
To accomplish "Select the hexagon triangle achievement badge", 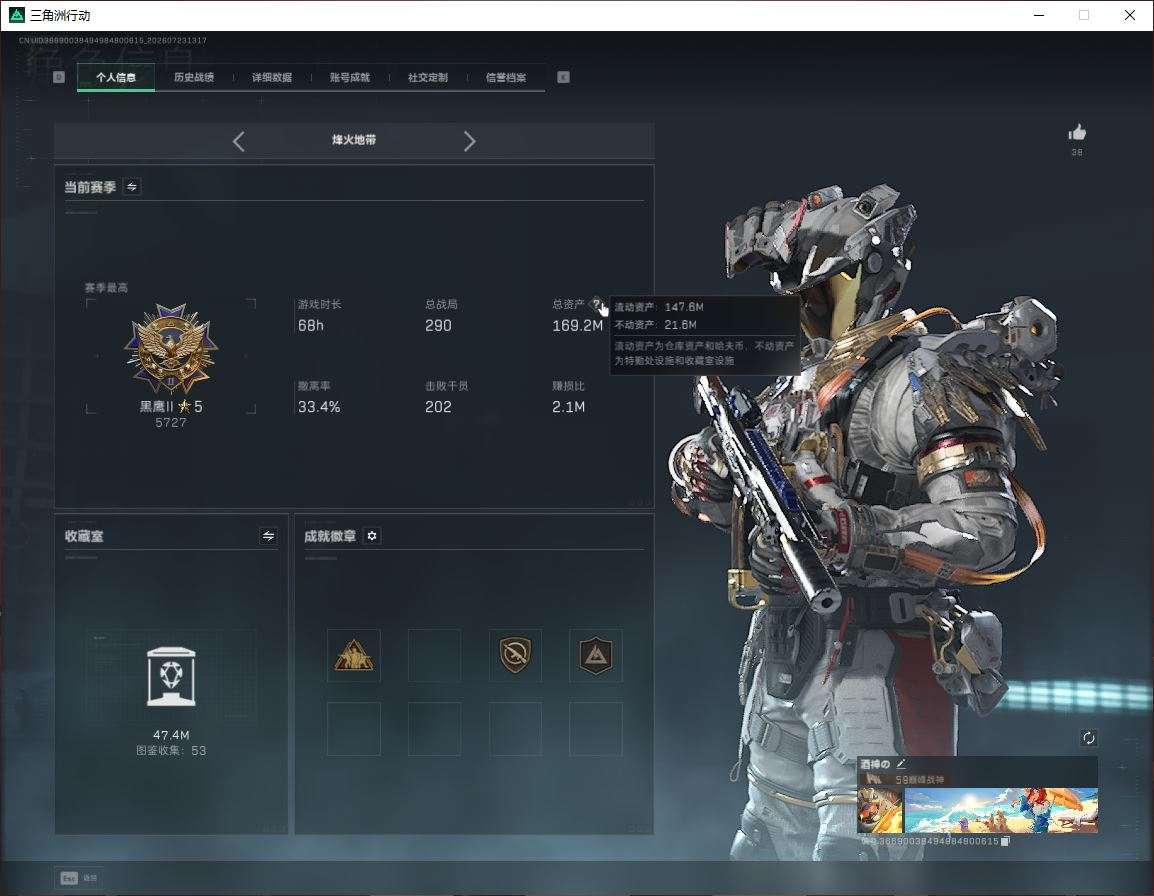I will point(596,655).
